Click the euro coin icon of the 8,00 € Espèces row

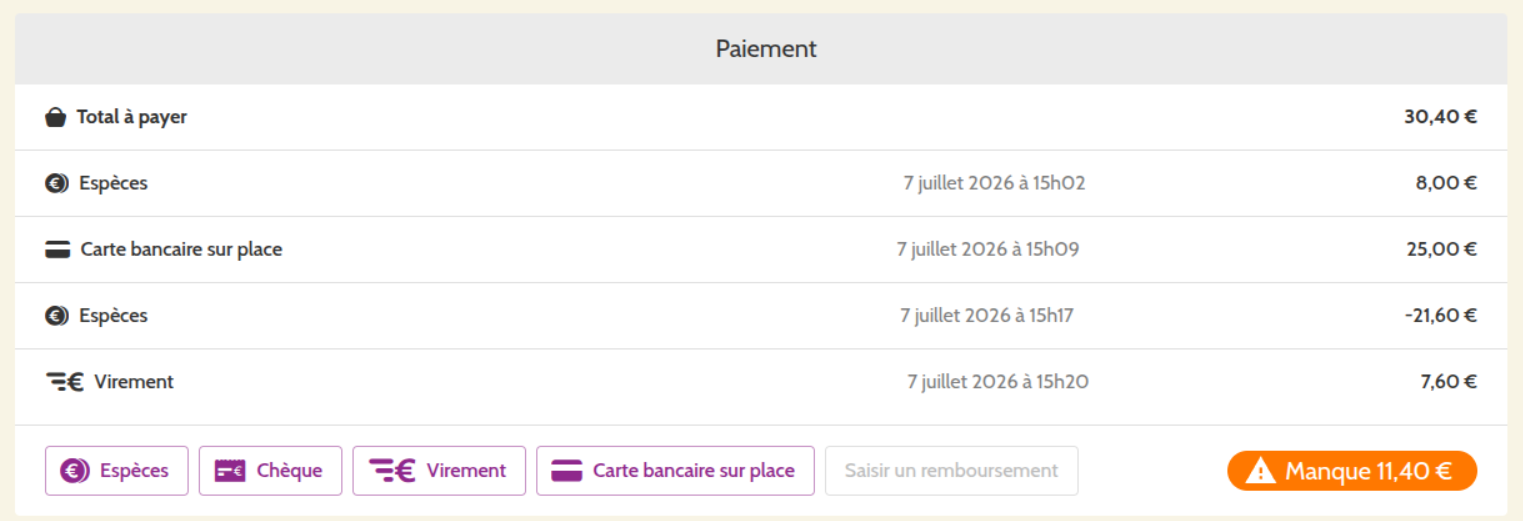click(x=57, y=184)
